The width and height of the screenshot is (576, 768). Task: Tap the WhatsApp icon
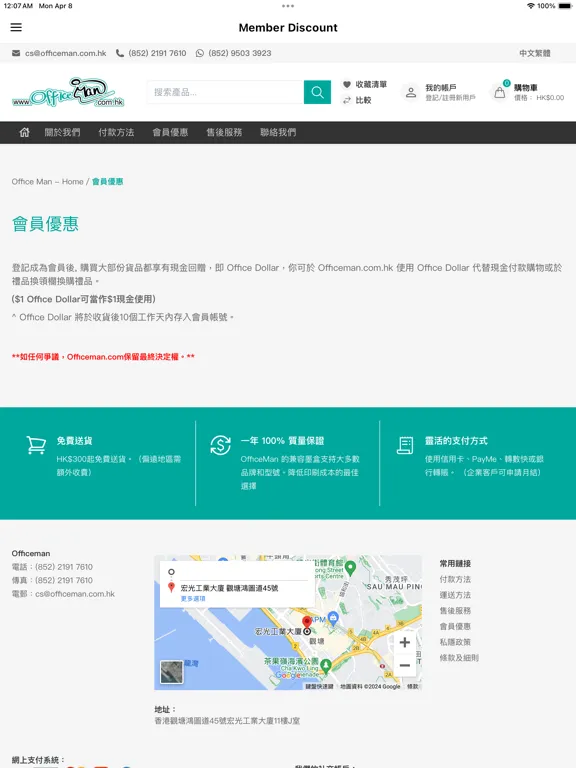(x=200, y=53)
